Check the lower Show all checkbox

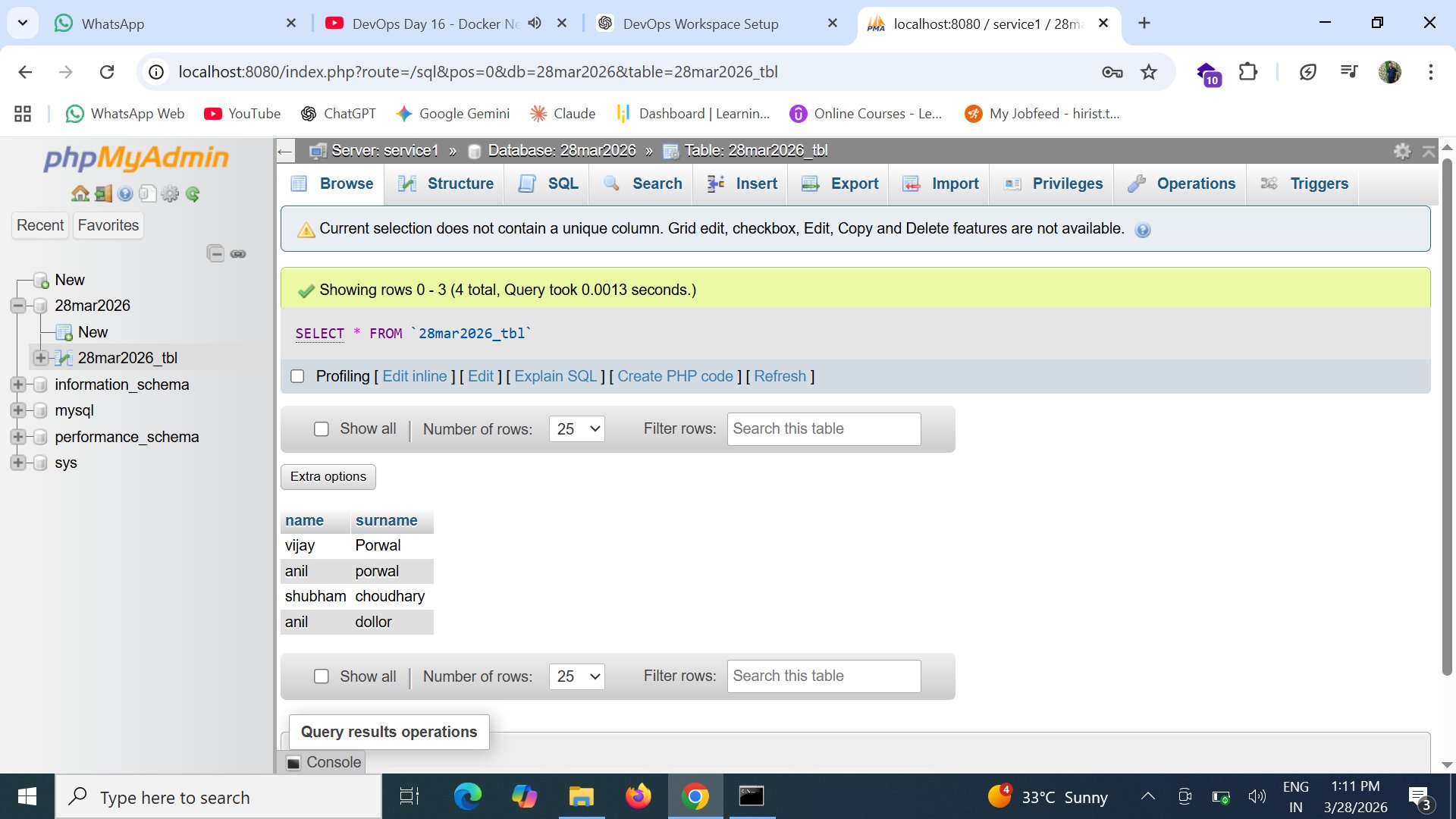click(x=322, y=676)
